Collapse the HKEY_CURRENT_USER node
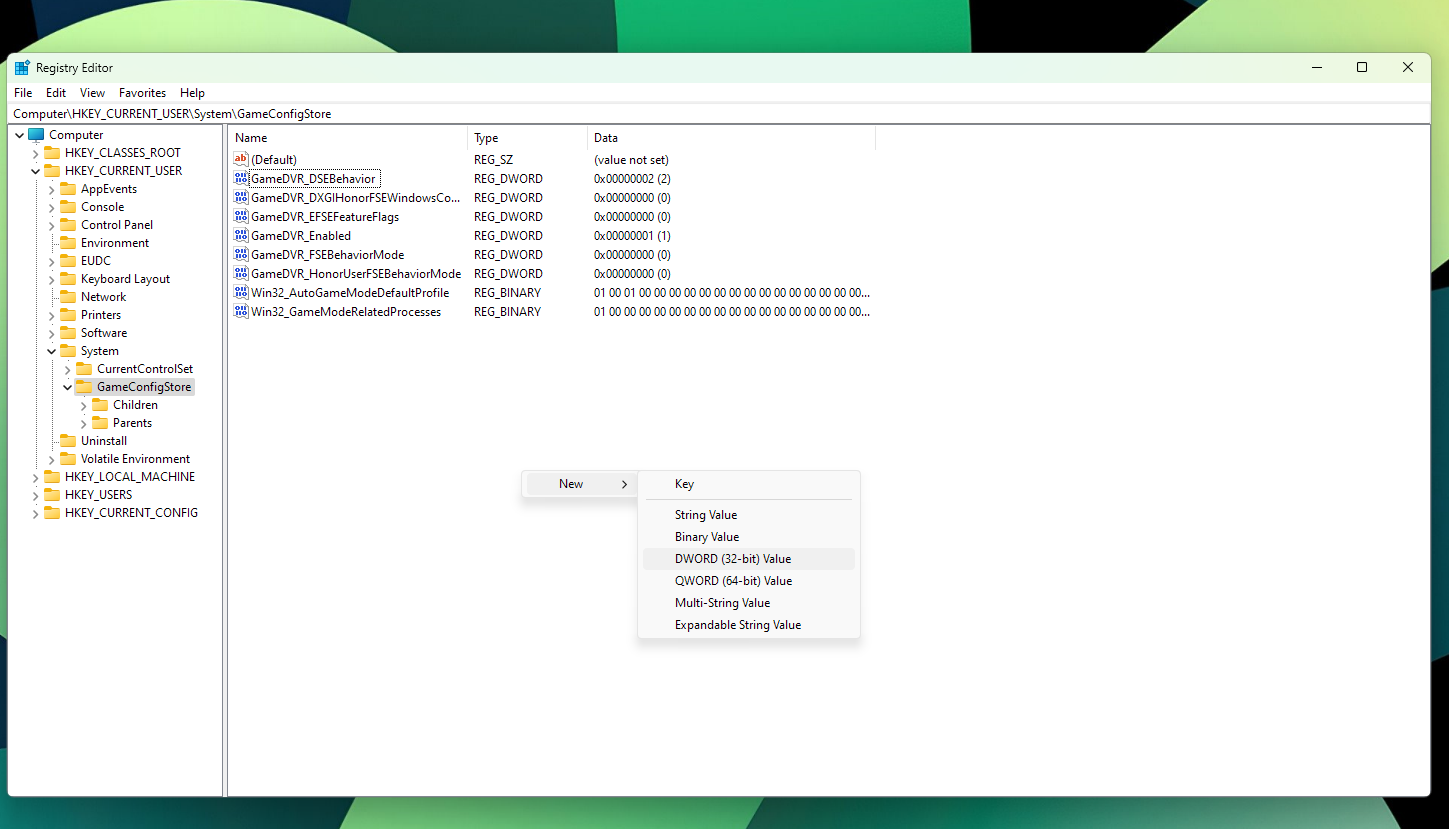The height and width of the screenshot is (829, 1449). point(36,171)
